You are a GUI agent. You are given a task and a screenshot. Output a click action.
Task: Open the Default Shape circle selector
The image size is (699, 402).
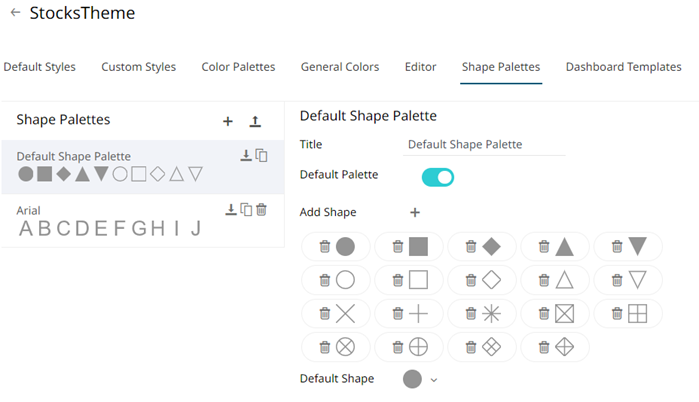pyautogui.click(x=412, y=379)
